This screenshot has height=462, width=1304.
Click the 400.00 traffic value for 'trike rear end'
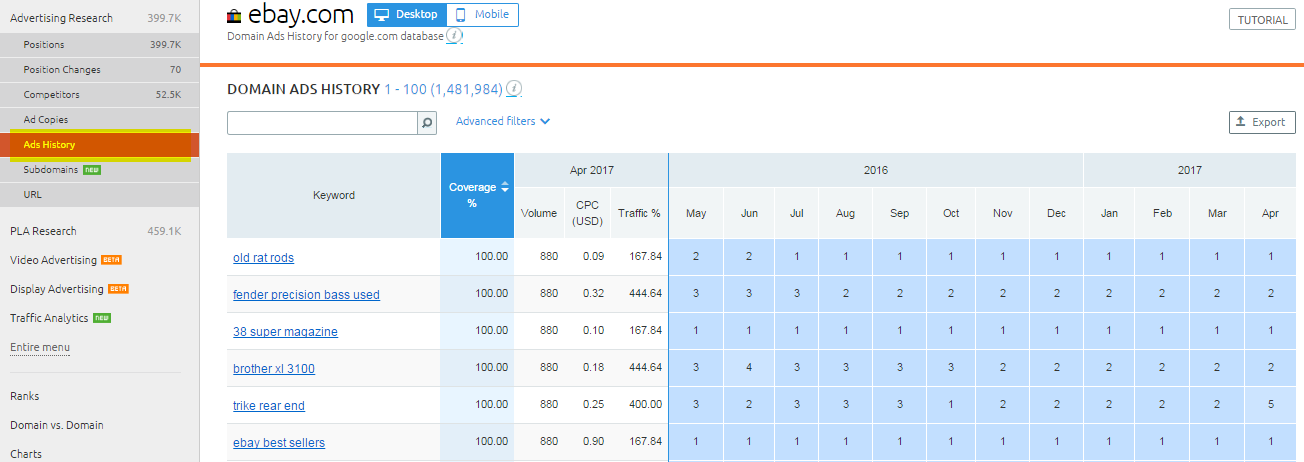tap(645, 405)
